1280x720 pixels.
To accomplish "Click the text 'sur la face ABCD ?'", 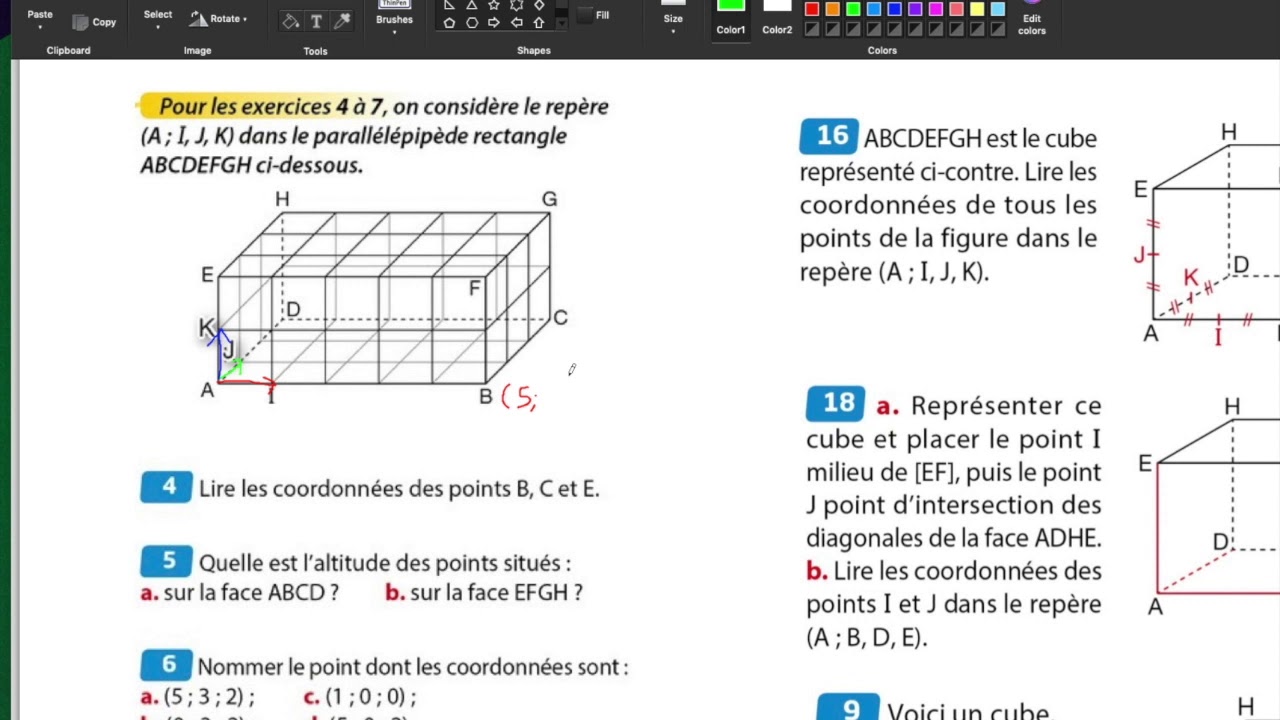I will (x=251, y=592).
